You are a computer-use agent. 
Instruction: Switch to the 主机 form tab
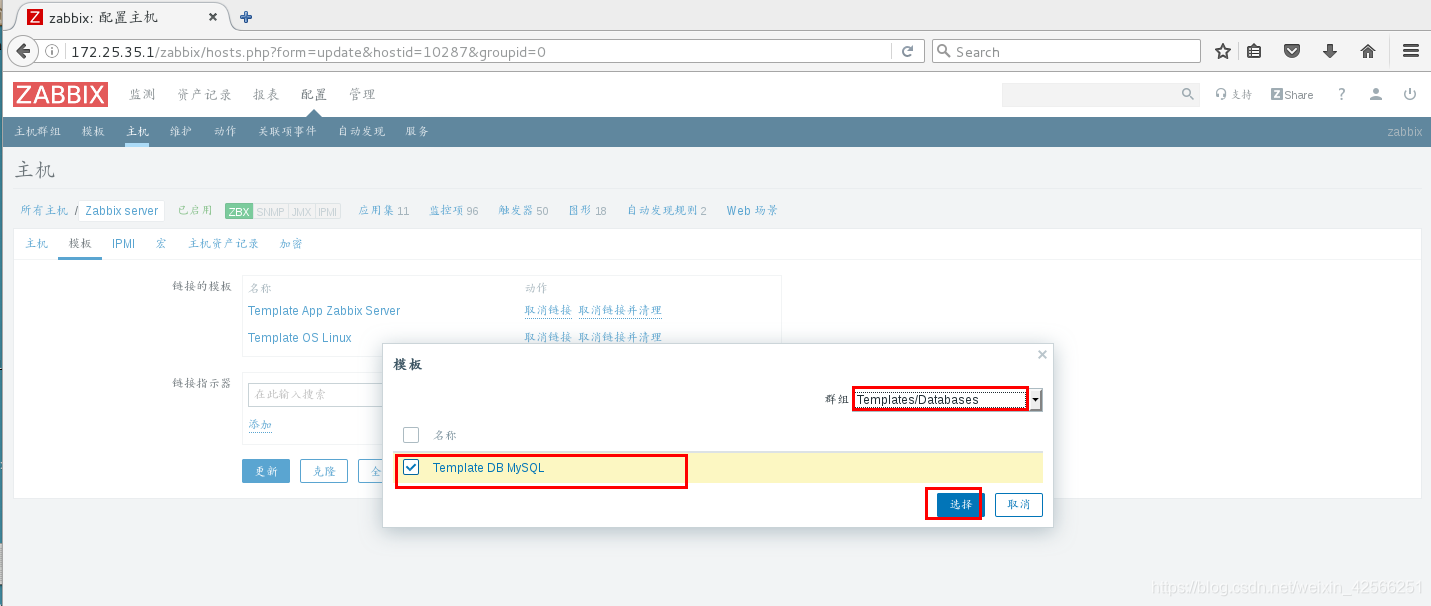(36, 243)
